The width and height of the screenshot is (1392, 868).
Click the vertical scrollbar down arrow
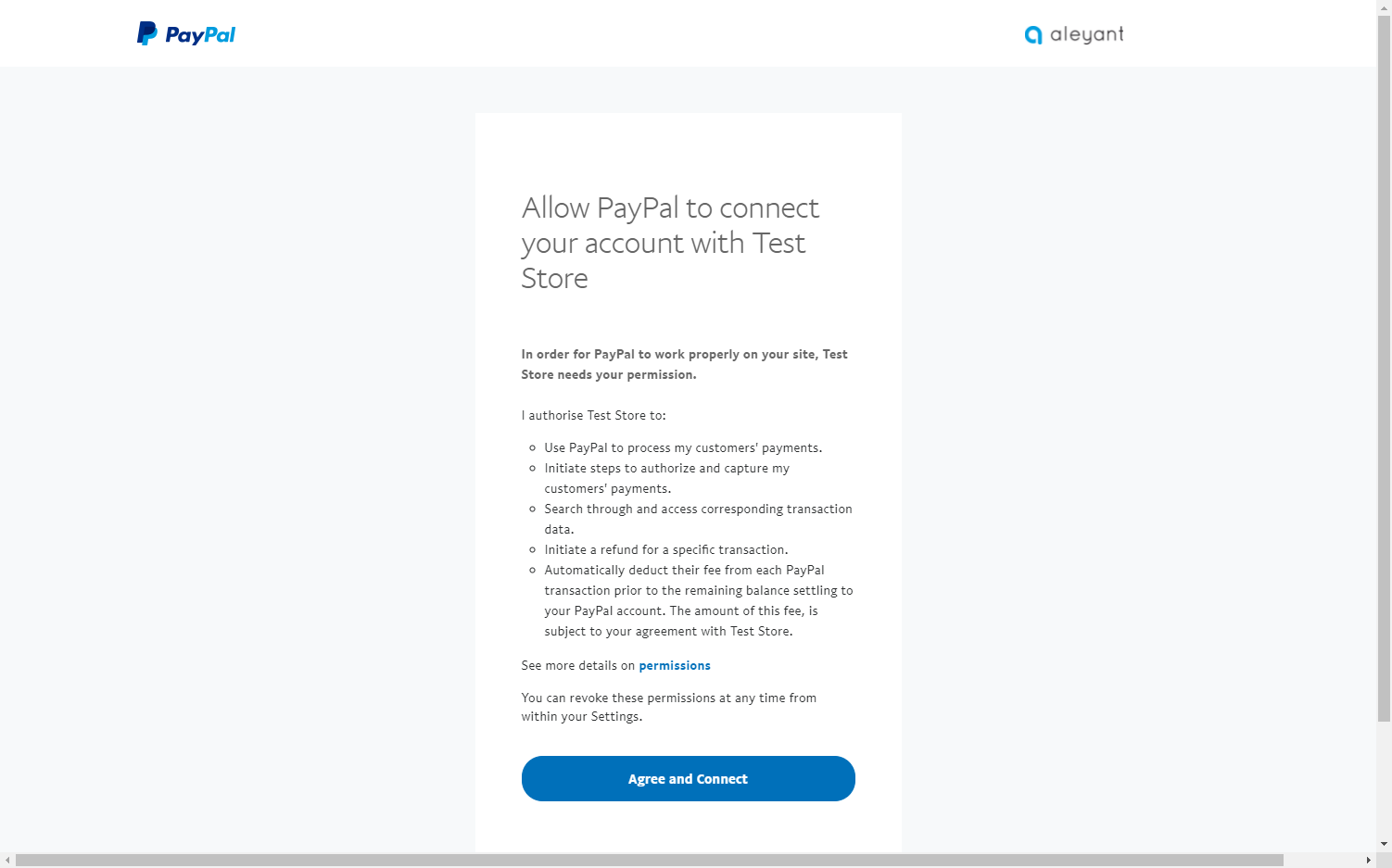pos(1384,845)
